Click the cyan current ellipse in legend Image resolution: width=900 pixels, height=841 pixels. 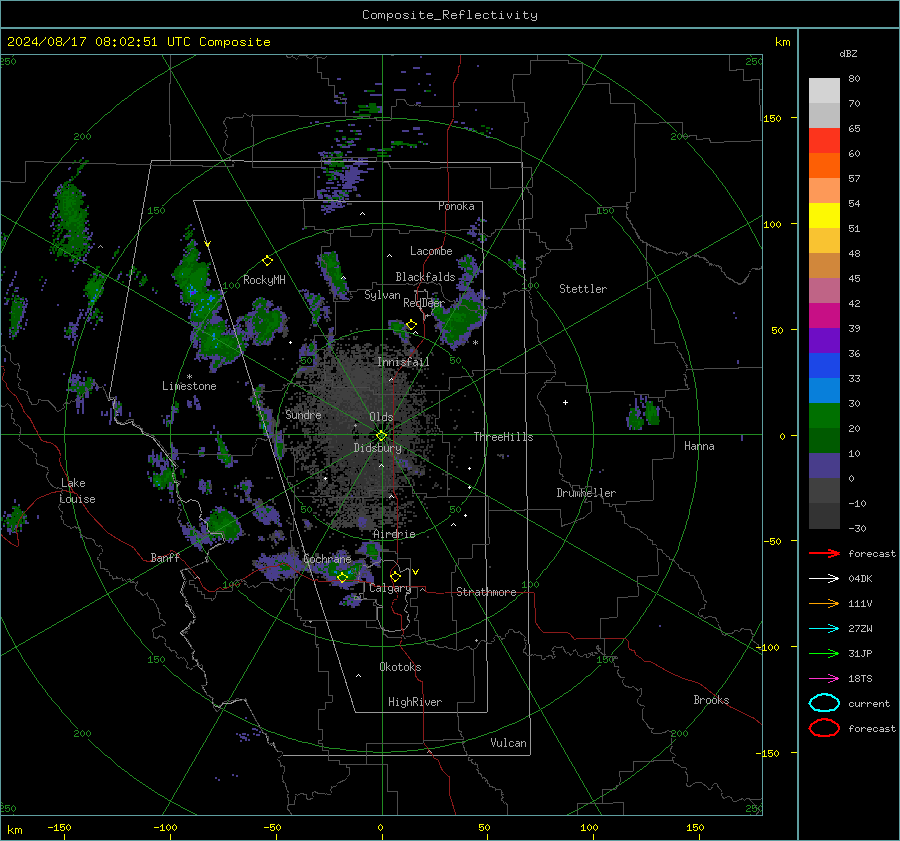tap(824, 703)
